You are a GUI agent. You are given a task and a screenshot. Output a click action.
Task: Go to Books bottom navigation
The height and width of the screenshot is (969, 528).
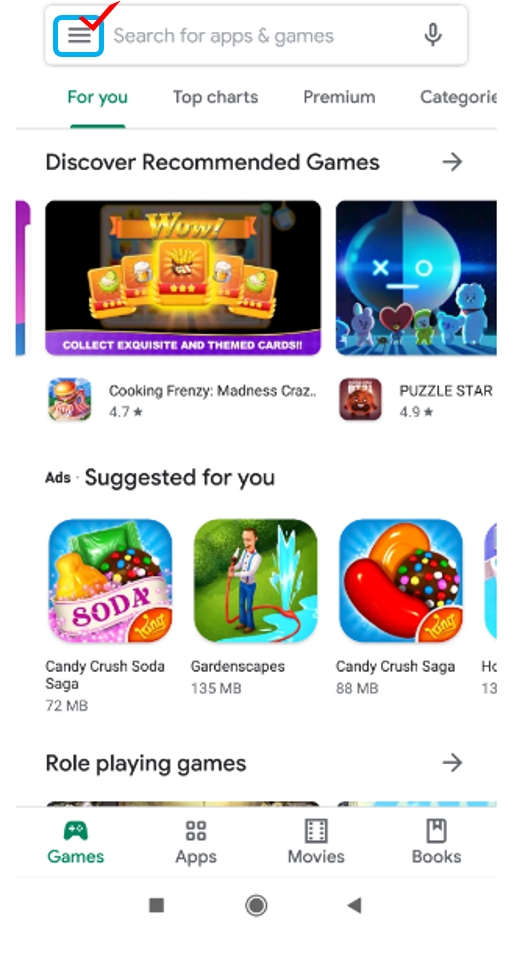[x=436, y=842]
